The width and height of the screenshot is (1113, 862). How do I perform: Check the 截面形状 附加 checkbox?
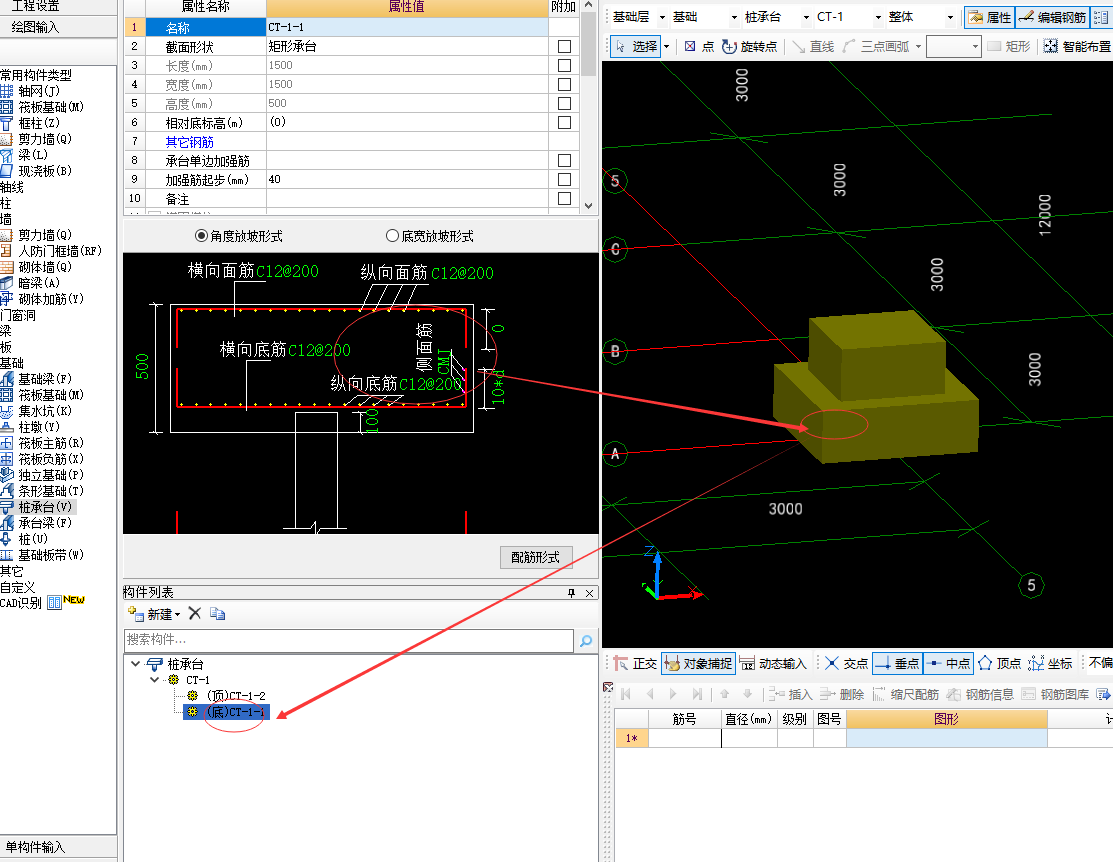tap(564, 46)
